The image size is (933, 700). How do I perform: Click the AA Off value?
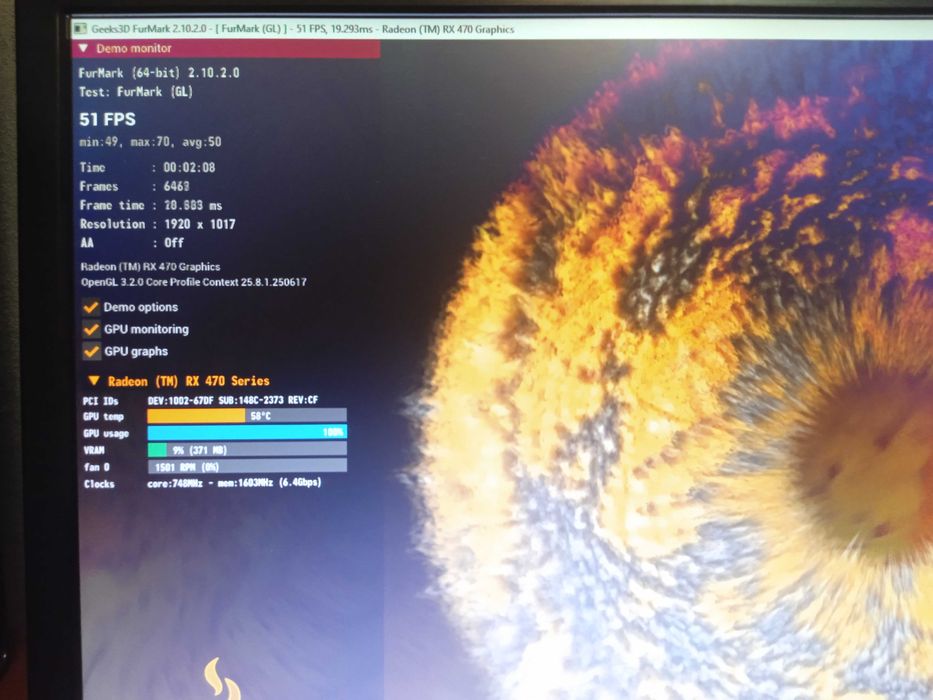click(174, 243)
